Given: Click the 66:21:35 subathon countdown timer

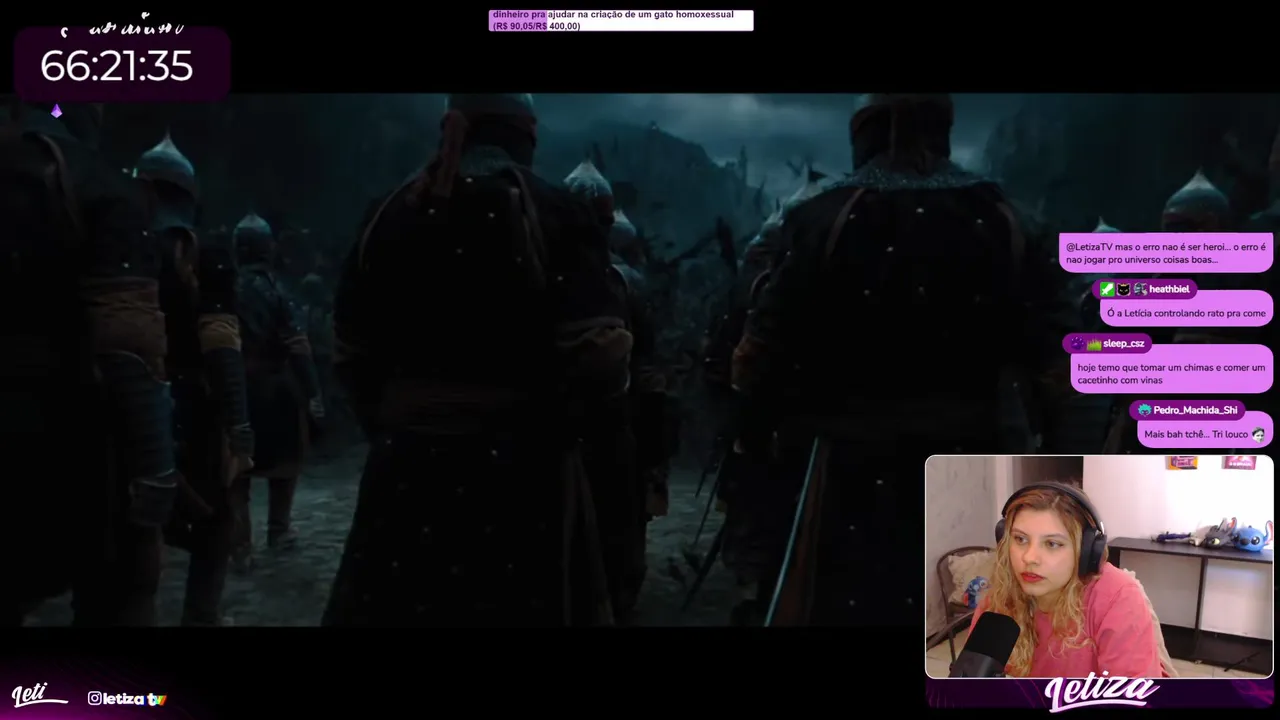Looking at the screenshot, I should (x=116, y=66).
